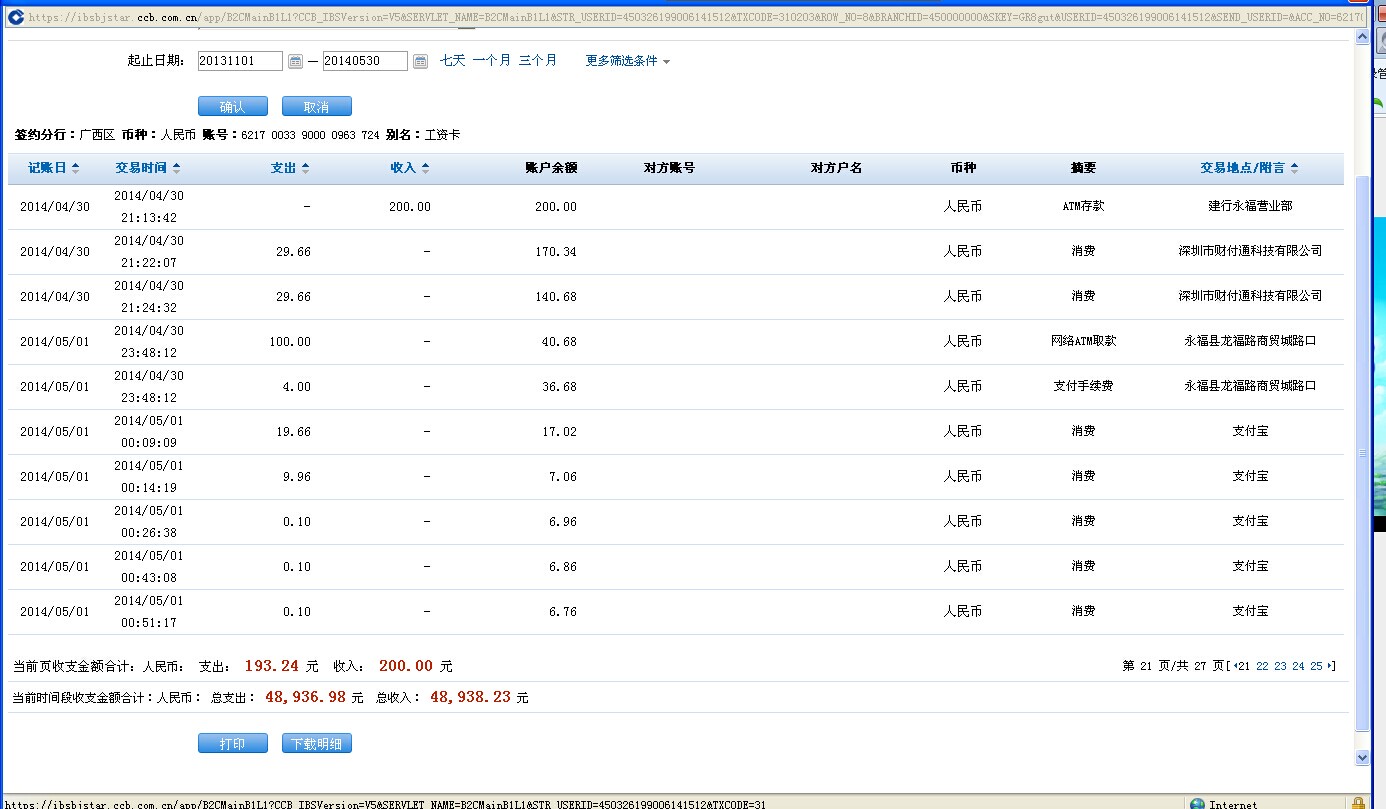Click the start date input field

click(x=240, y=61)
